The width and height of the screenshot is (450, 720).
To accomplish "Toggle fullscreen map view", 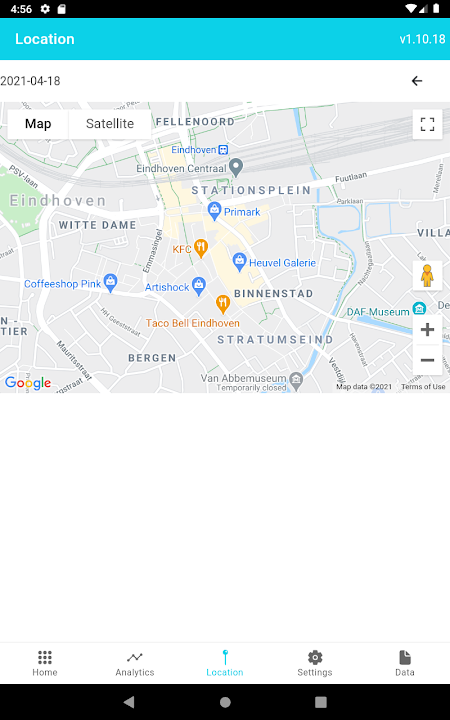I will coord(428,124).
